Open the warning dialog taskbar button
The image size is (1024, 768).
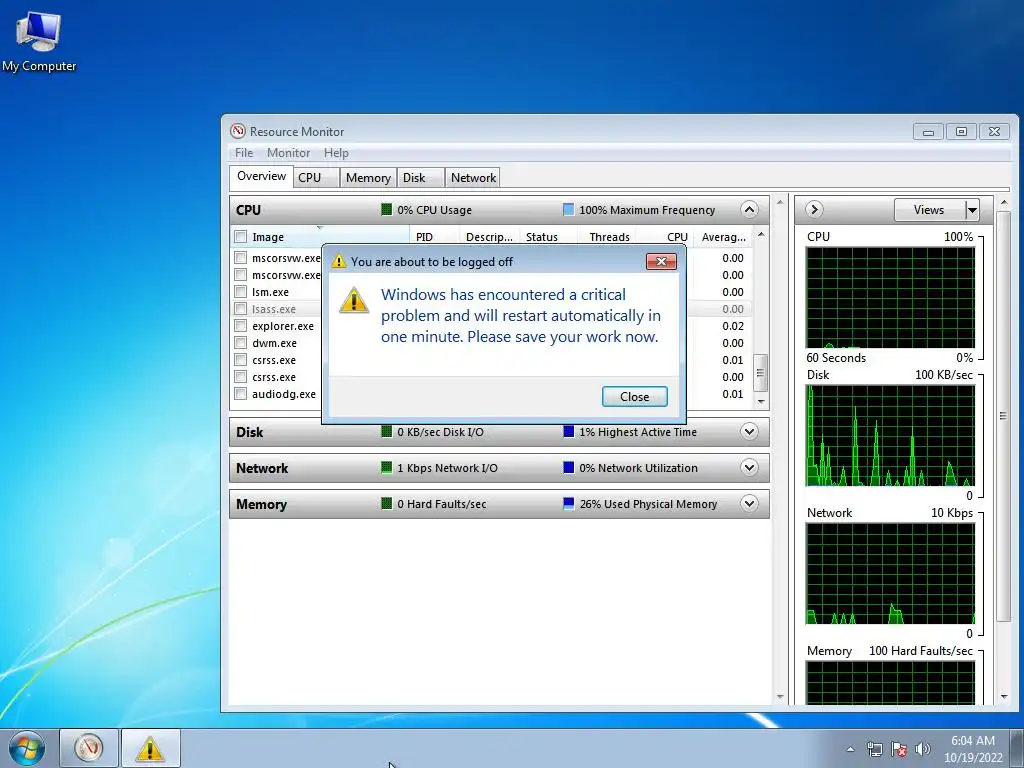pyautogui.click(x=150, y=748)
